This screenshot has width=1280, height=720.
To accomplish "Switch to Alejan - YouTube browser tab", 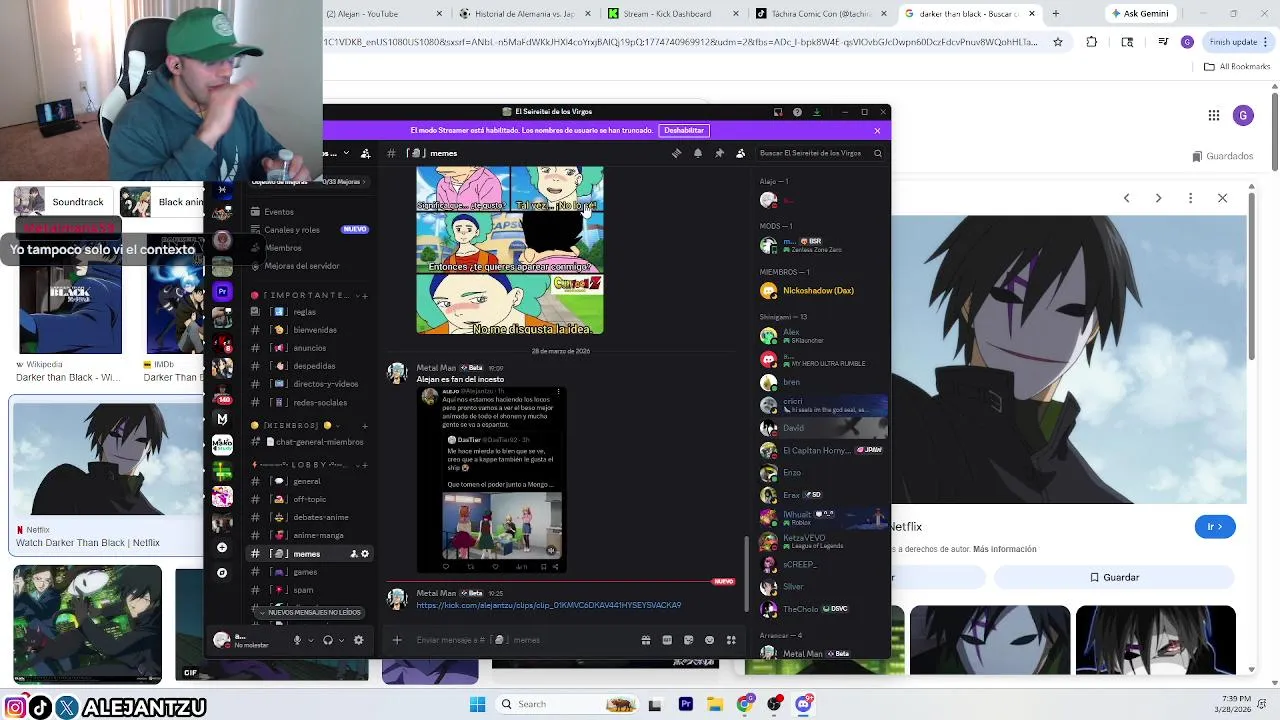I will pyautogui.click(x=383, y=13).
